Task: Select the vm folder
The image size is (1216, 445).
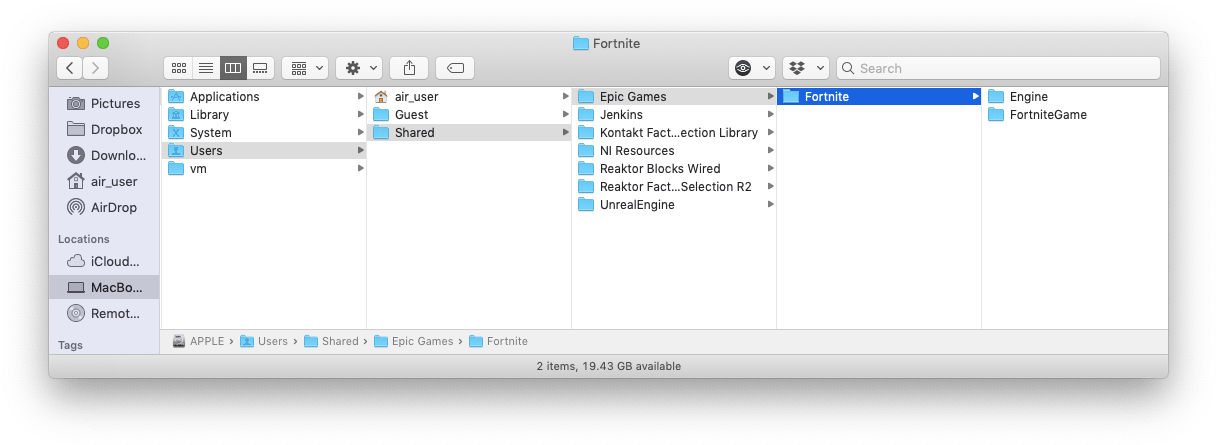Action: [264, 168]
